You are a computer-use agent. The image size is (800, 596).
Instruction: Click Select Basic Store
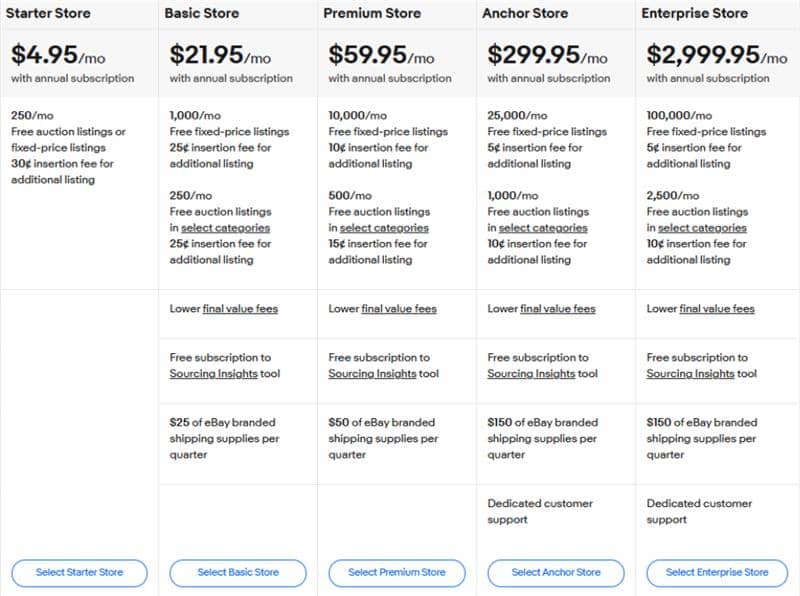237,572
